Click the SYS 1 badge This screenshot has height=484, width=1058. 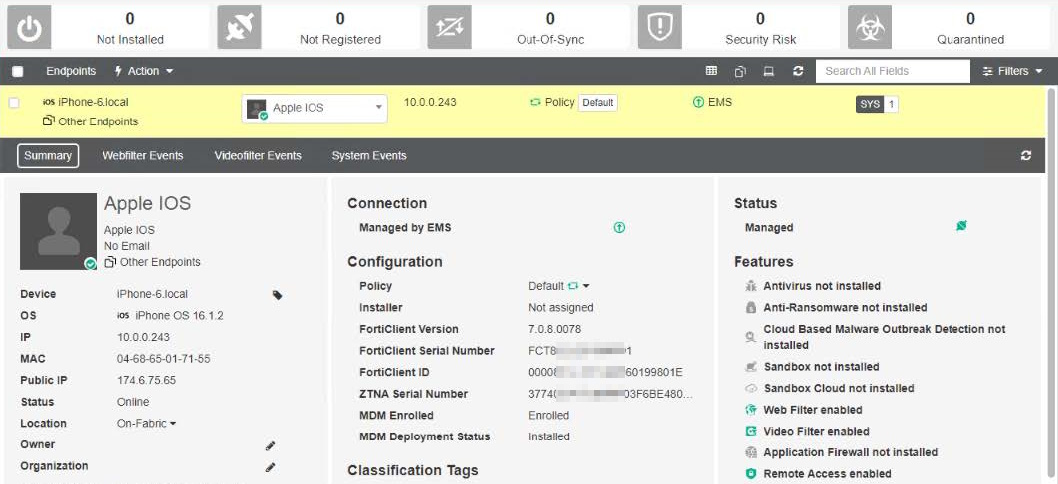[877, 104]
